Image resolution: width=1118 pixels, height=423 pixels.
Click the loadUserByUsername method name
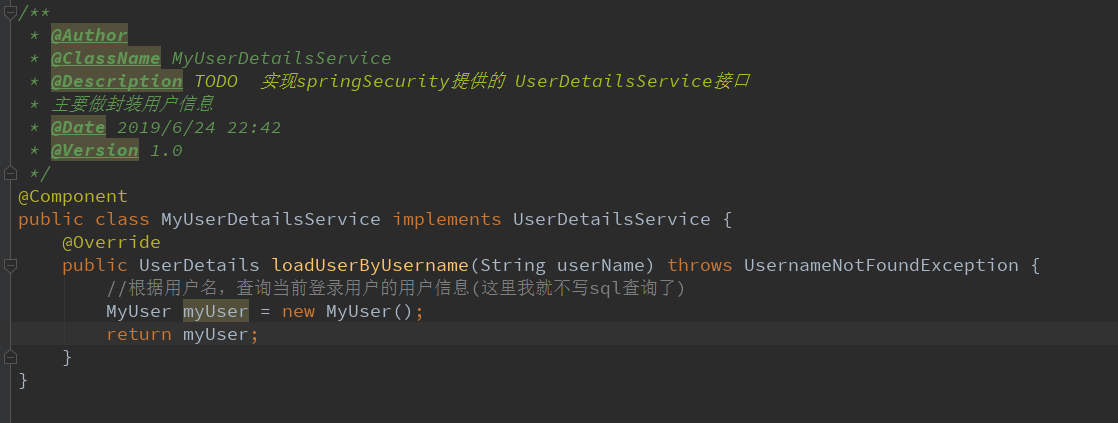pyautogui.click(x=370, y=265)
